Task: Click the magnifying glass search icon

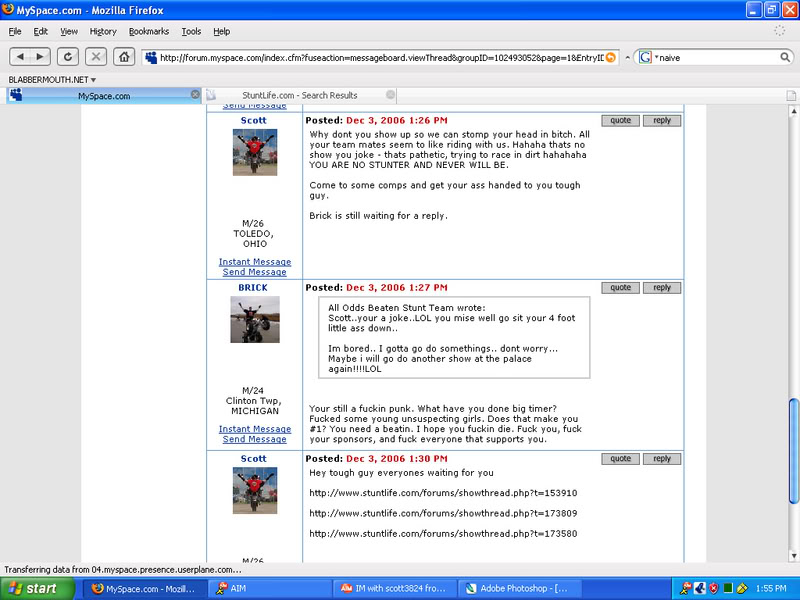Action: coord(786,57)
